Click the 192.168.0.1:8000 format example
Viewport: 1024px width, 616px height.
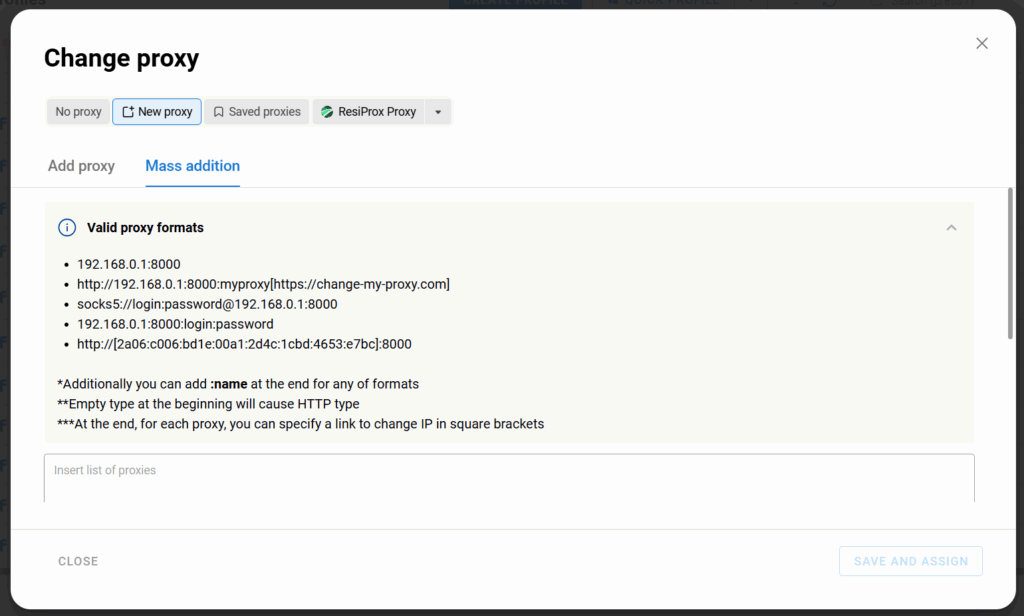pos(129,265)
